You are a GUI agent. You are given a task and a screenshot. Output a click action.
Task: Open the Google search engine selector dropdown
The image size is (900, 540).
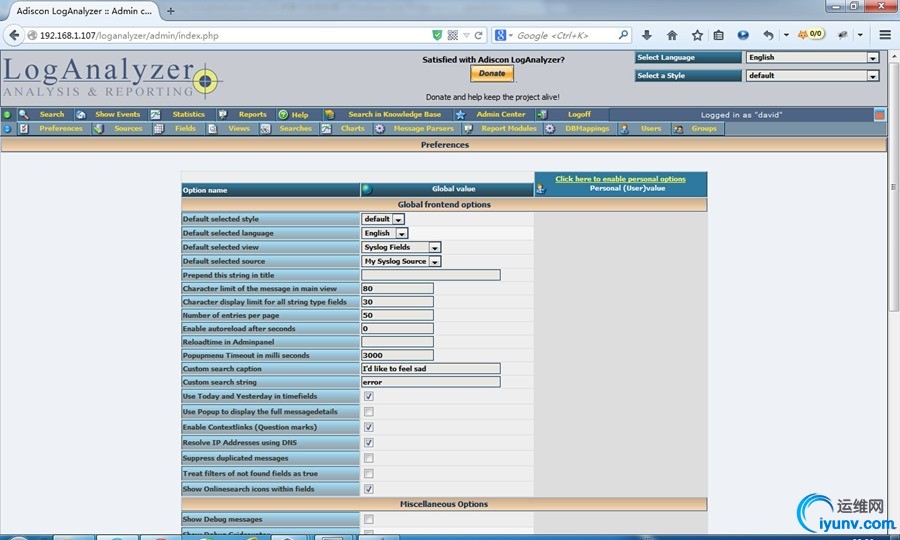(x=503, y=35)
